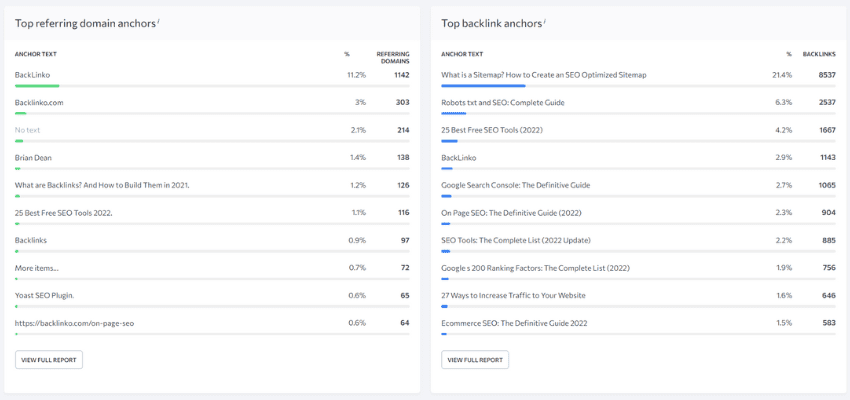Viewport: 850px width, 400px height.
Task: Open 'What are Backlinks? And How to Build Them' anchor
Action: (x=102, y=185)
